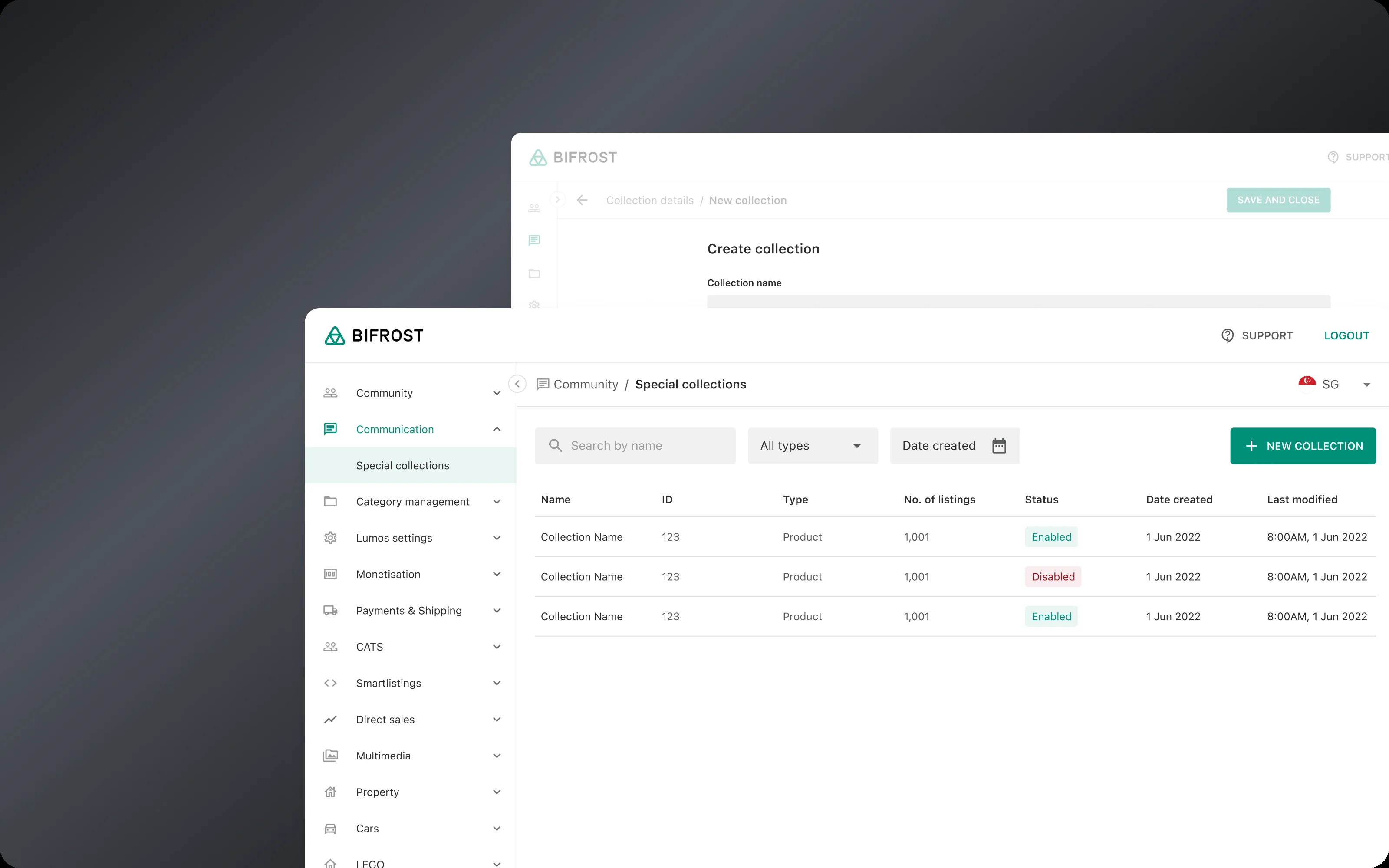Expand Lumos settings chevron

[x=497, y=538]
